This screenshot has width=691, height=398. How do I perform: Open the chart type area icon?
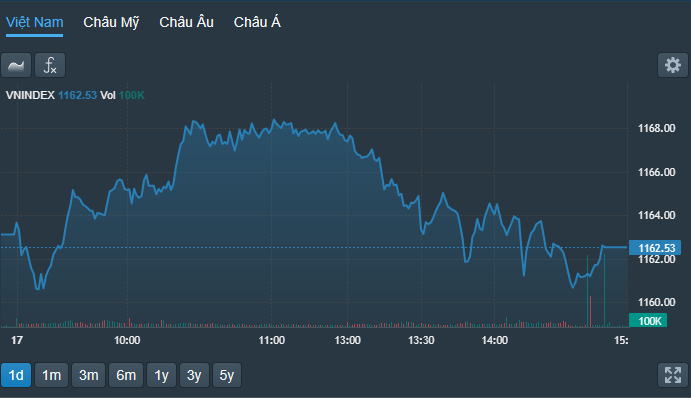(x=16, y=65)
